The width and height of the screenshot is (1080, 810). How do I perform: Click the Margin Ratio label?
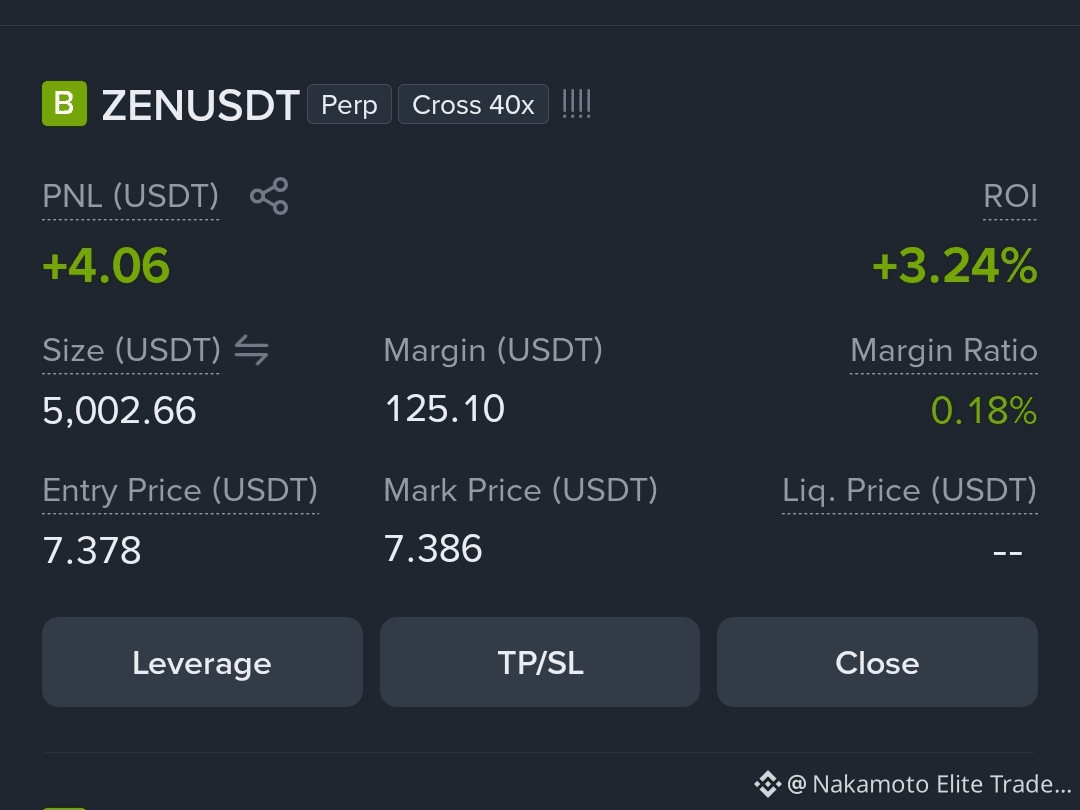[944, 350]
